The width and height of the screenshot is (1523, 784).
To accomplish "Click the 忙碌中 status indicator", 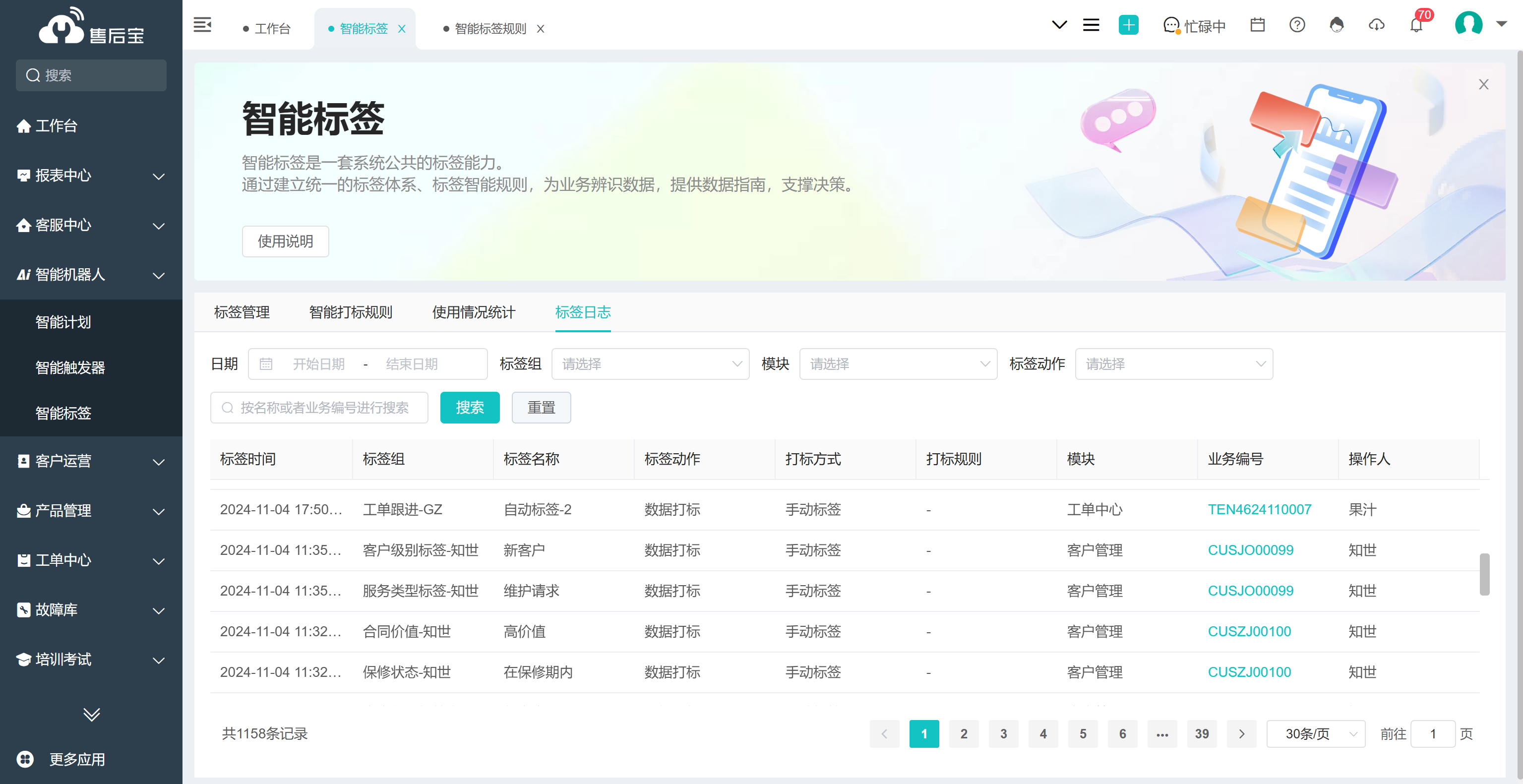I will (1194, 26).
